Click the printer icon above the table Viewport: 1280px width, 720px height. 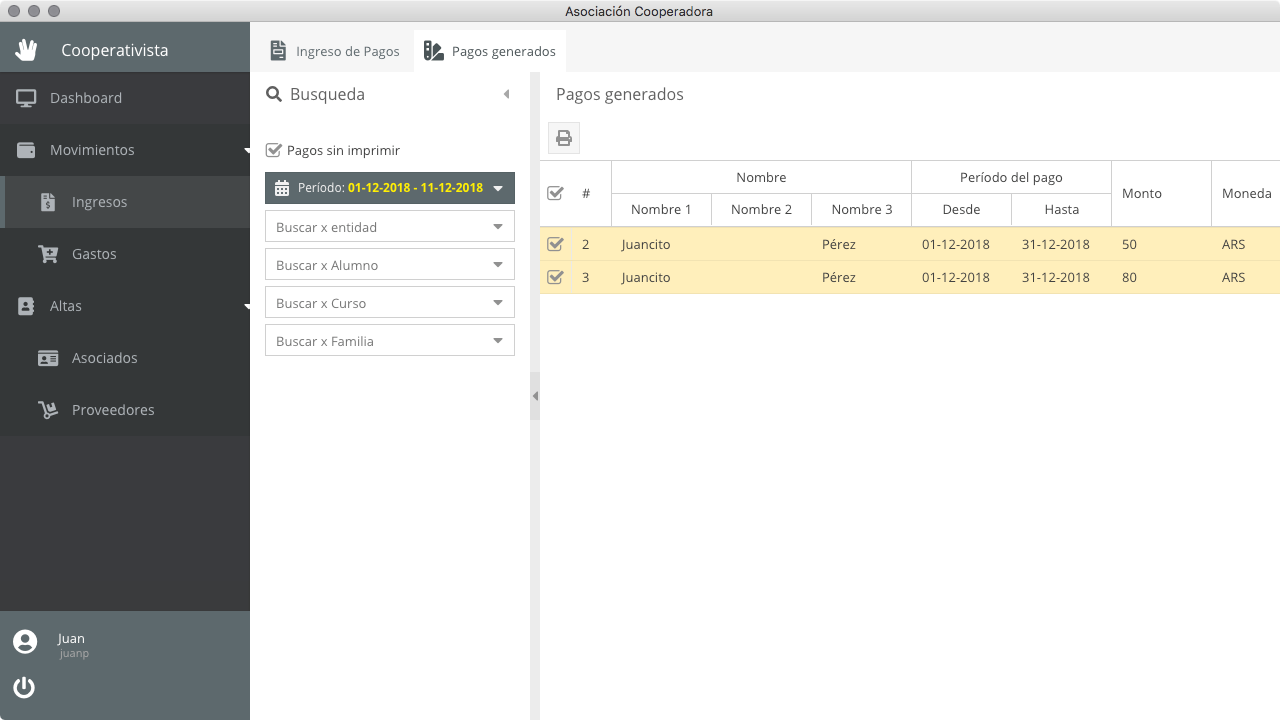click(x=564, y=138)
